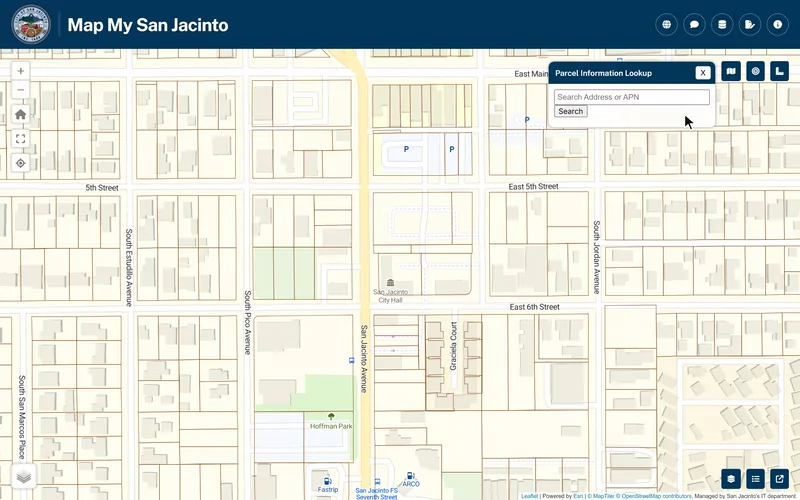Click the Search button
800x500 pixels.
570,111
